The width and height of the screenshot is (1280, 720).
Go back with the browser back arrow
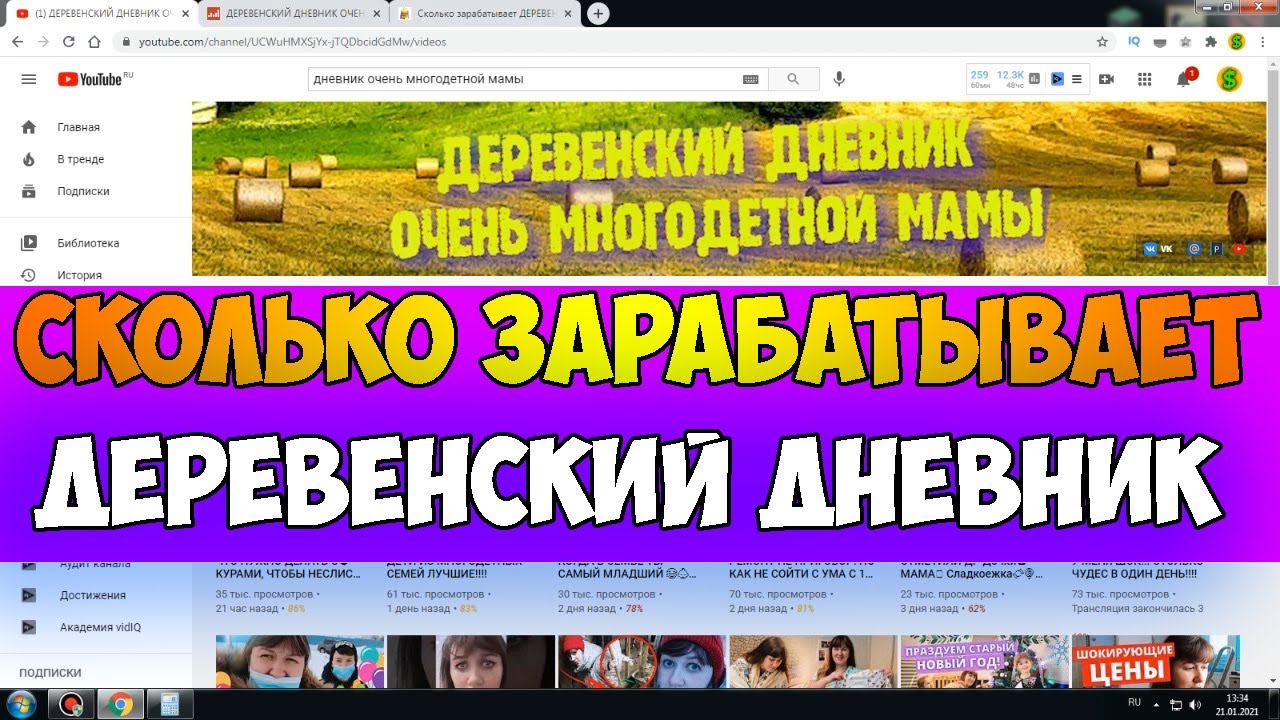point(17,42)
